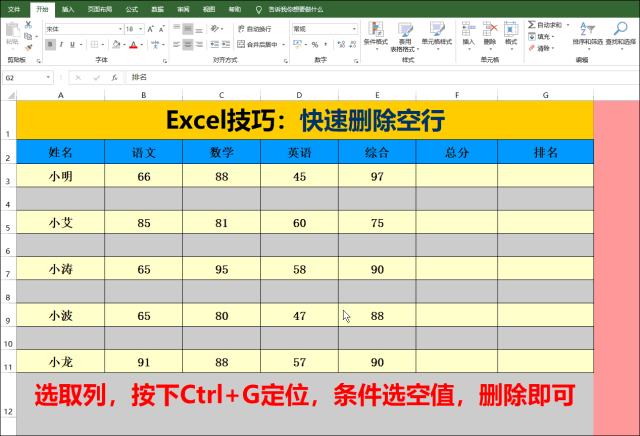Screen dimensions: 640x436
Task: Open the merge and center dropdown arrow
Action: pos(283,44)
